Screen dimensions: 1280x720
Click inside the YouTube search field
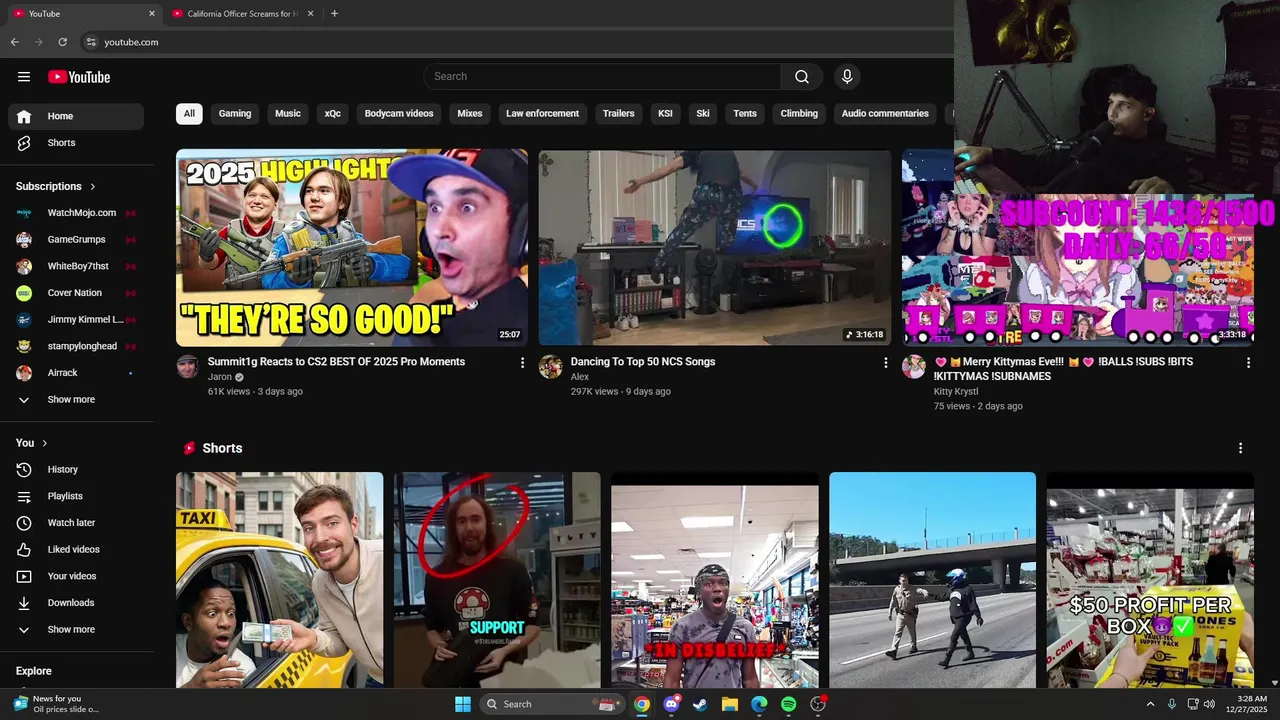point(602,77)
